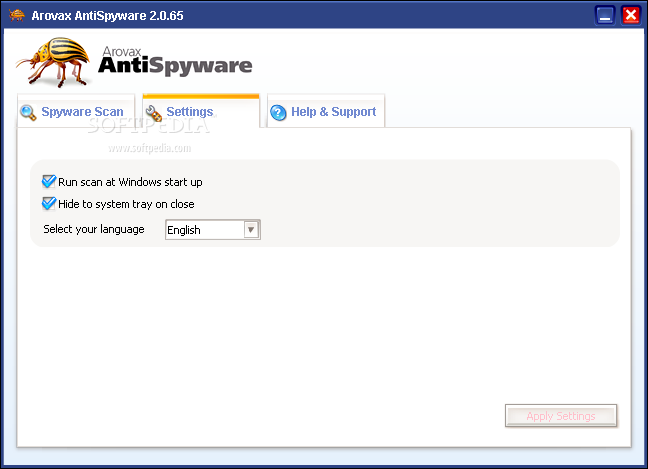Minimize the Arovax AntiSpyware window
Image resolution: width=648 pixels, height=469 pixels.
click(605, 16)
